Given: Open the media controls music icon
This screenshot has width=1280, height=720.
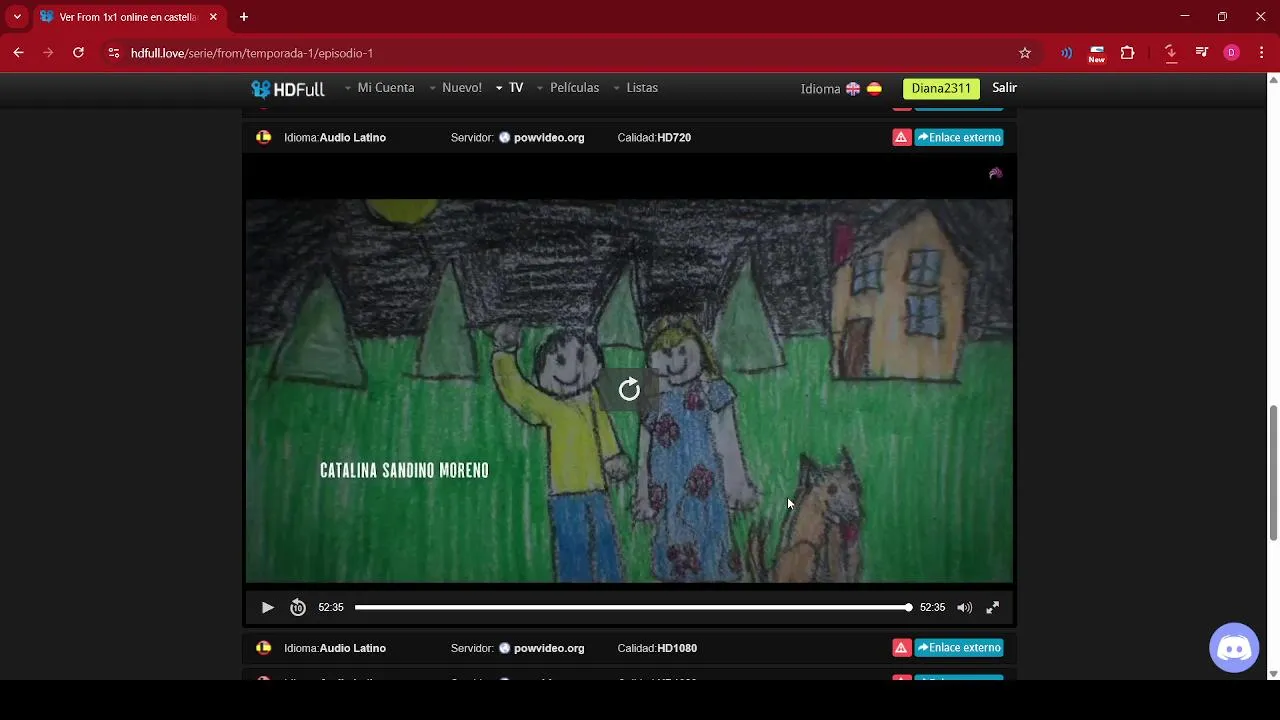Looking at the screenshot, I should tap(1202, 53).
